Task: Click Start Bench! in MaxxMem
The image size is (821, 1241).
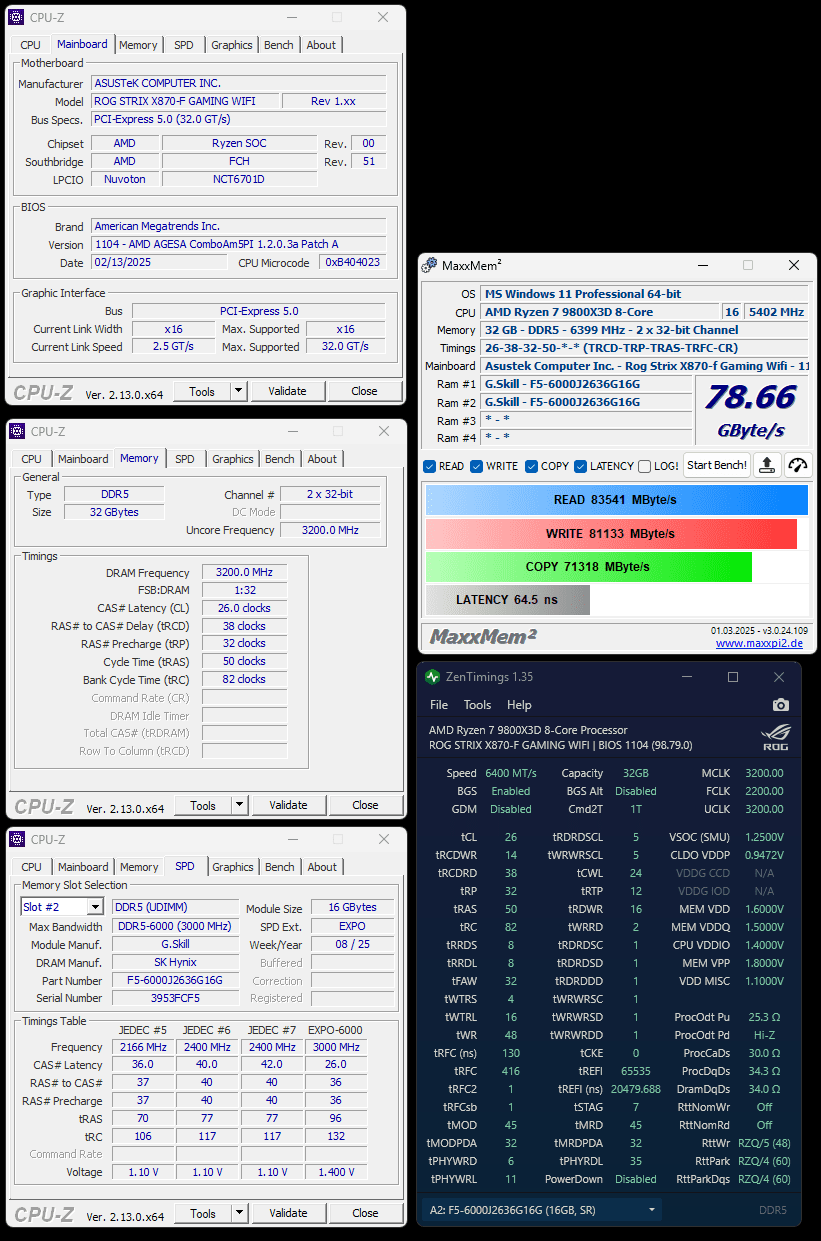Action: click(717, 465)
